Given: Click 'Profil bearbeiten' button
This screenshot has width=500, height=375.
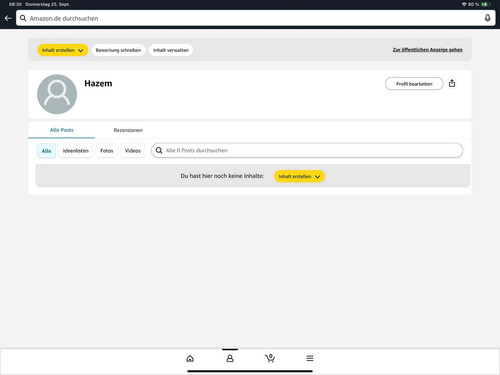Looking at the screenshot, I should tap(414, 84).
